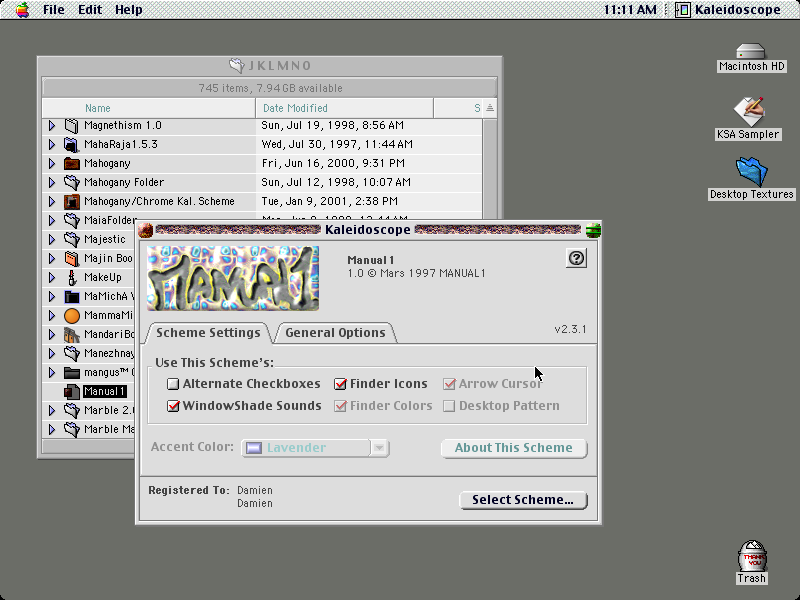800x600 pixels.
Task: Select the KSA Sampler desktop icon
Action: pos(748,118)
